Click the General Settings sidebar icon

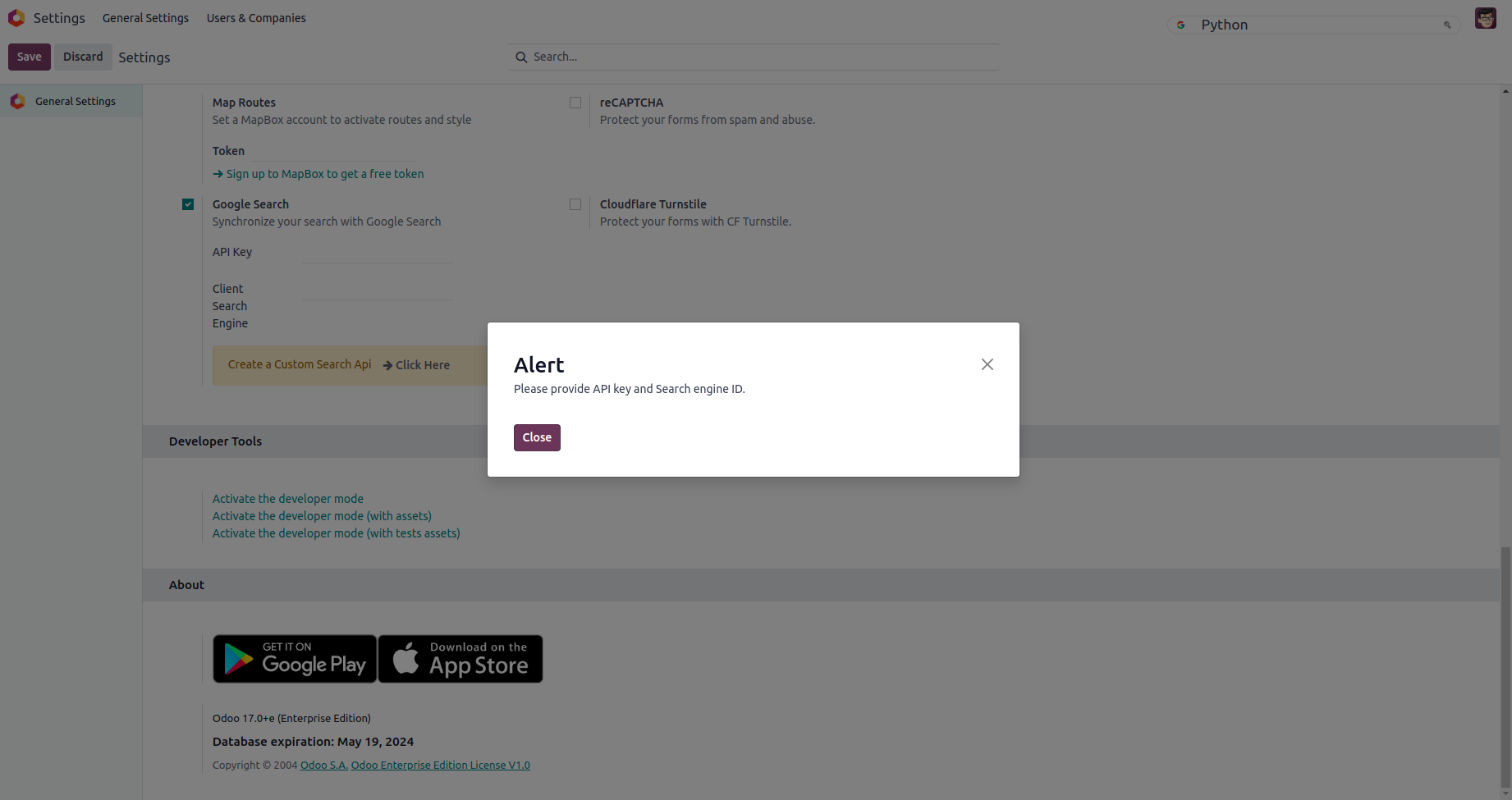pyautogui.click(x=17, y=102)
